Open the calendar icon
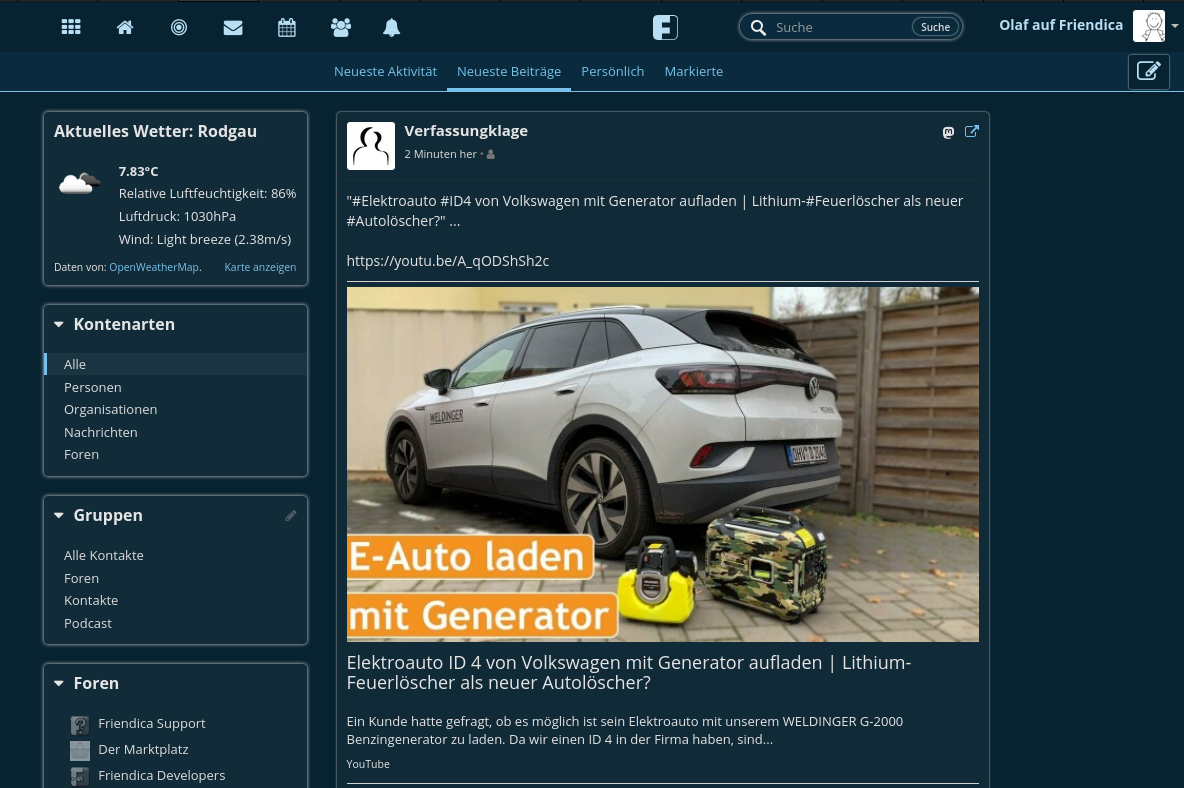1184x788 pixels. click(287, 28)
